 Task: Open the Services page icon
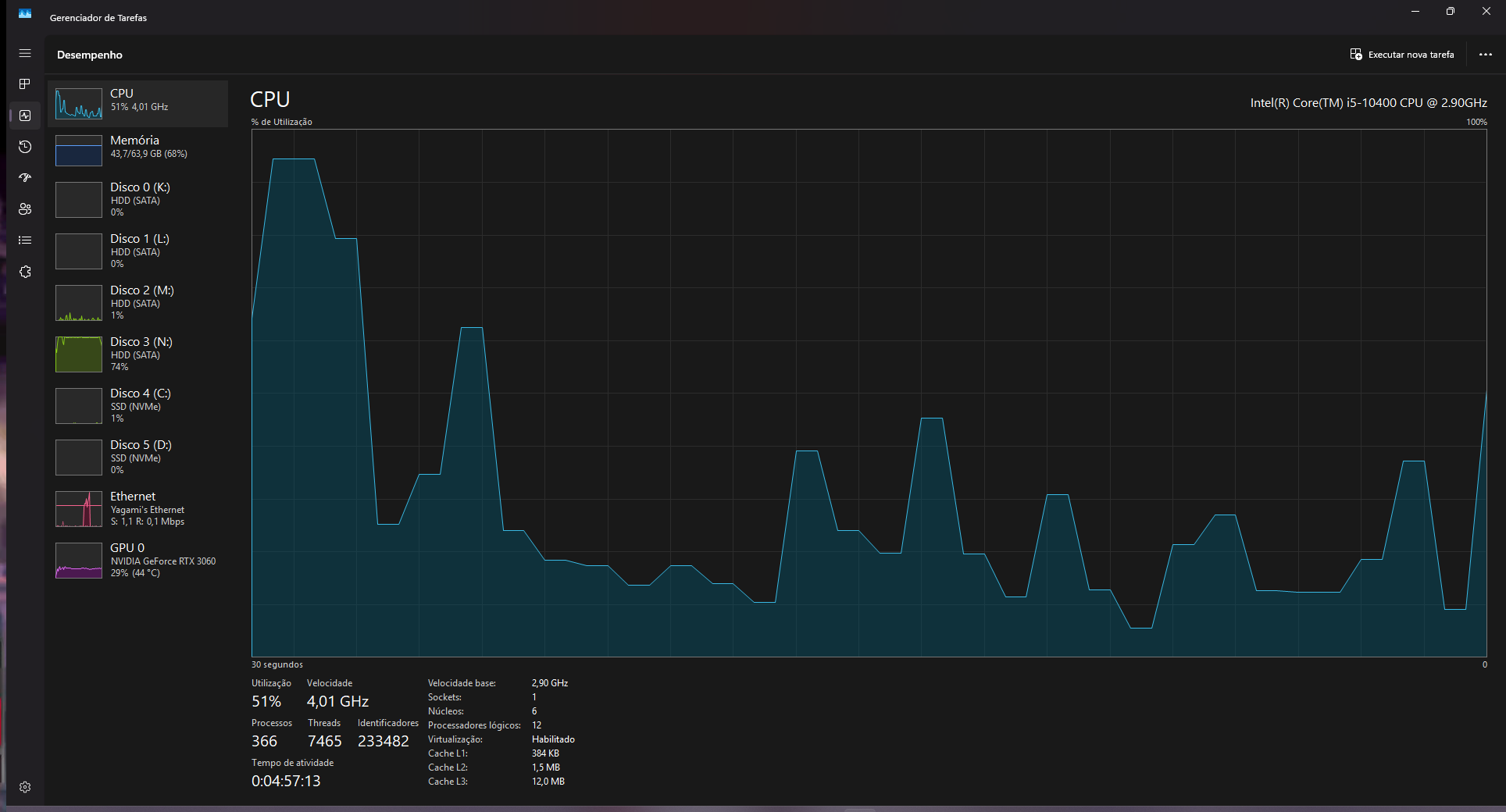click(25, 272)
